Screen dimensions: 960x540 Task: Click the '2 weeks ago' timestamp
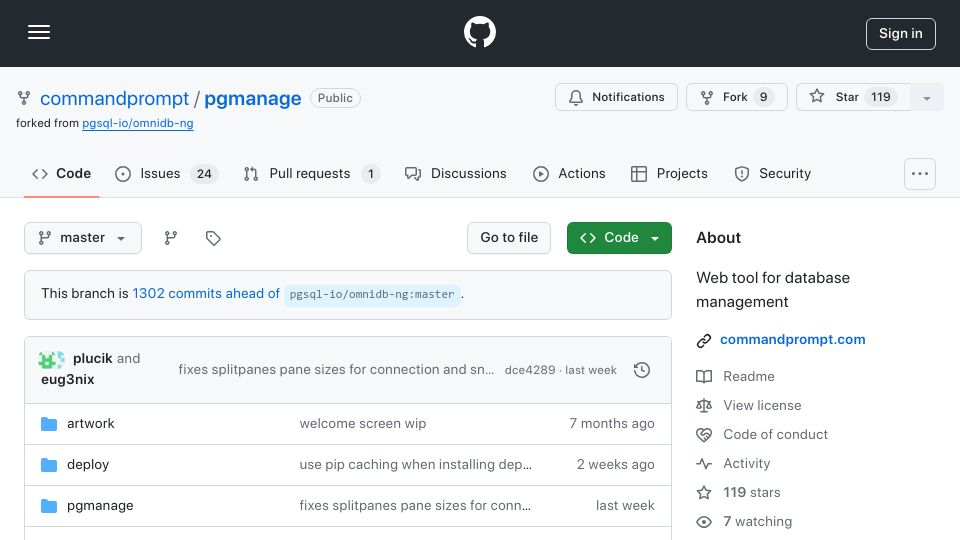pyautogui.click(x=615, y=465)
